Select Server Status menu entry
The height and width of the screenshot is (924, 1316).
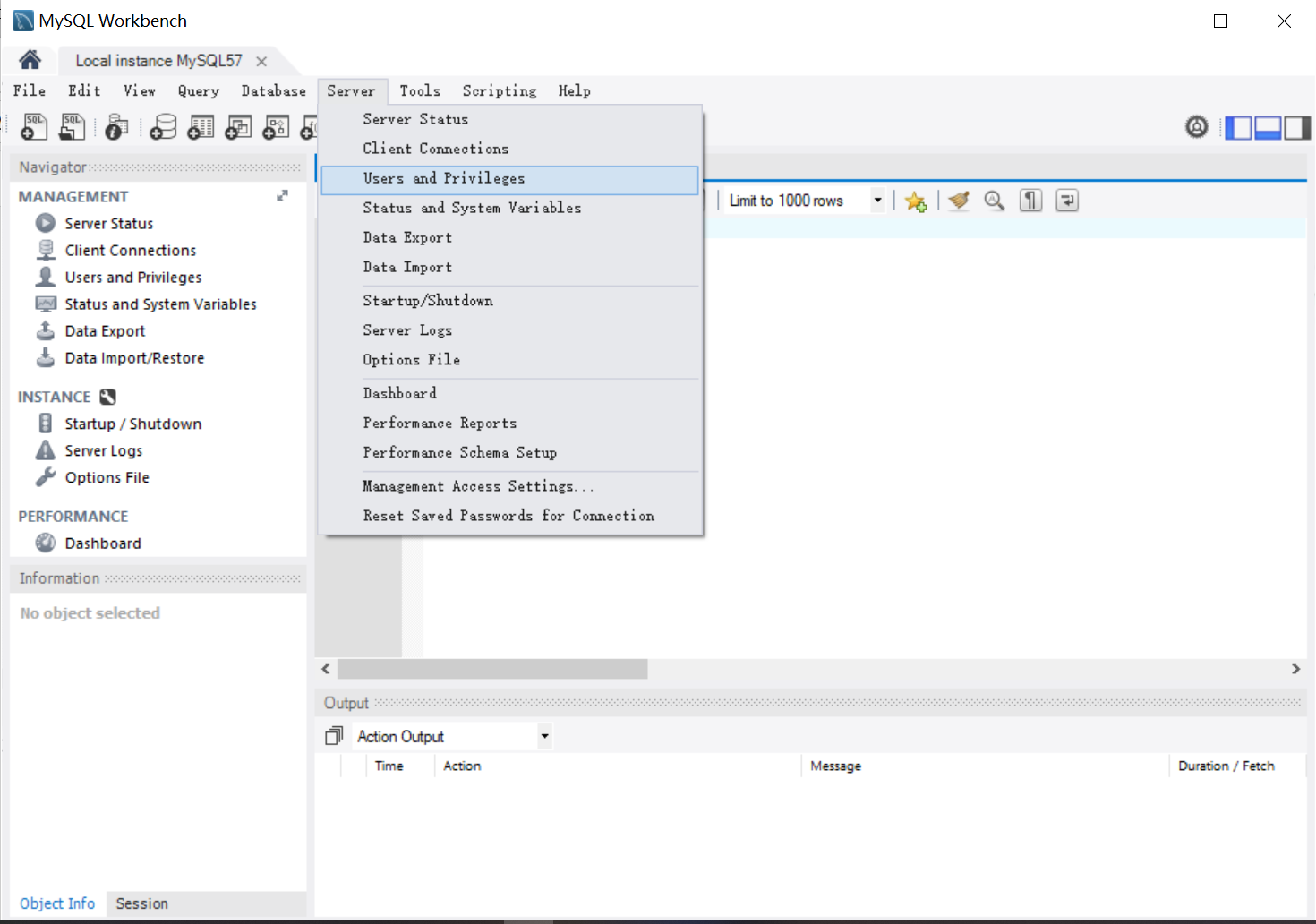(x=509, y=119)
